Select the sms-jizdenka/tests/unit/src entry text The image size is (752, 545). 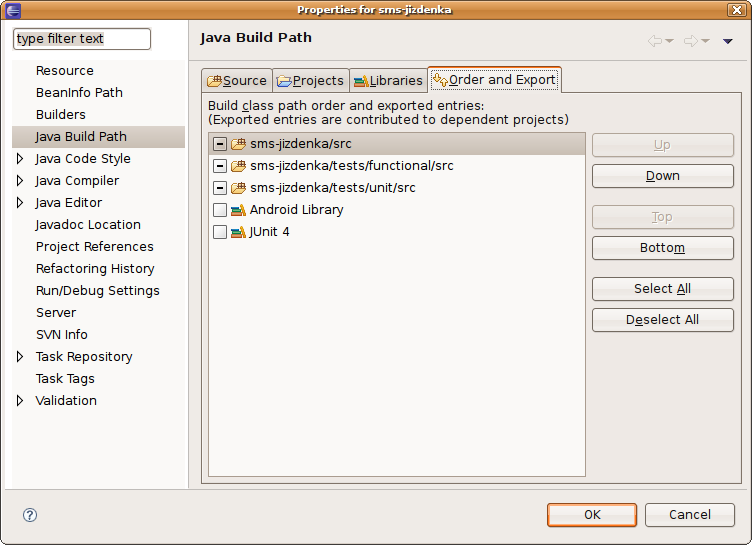point(333,188)
